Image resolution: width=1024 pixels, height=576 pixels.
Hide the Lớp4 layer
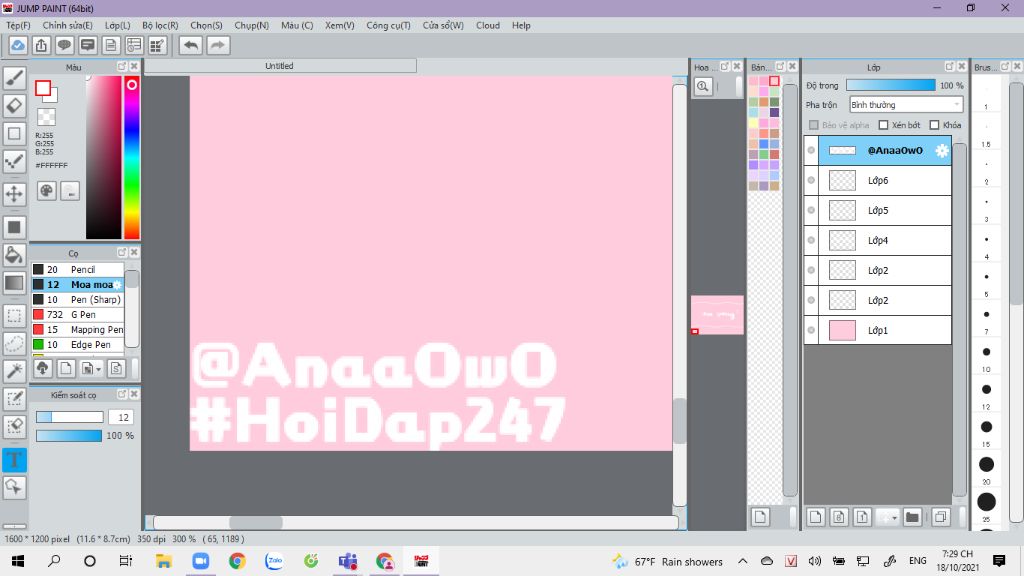coord(811,240)
